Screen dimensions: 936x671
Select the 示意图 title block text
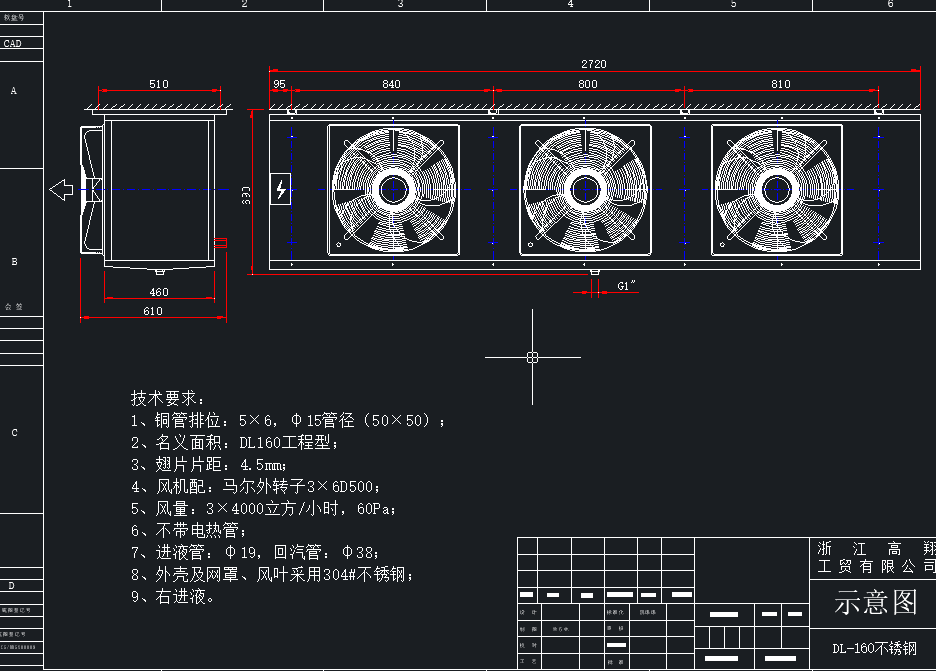pyautogui.click(x=876, y=602)
